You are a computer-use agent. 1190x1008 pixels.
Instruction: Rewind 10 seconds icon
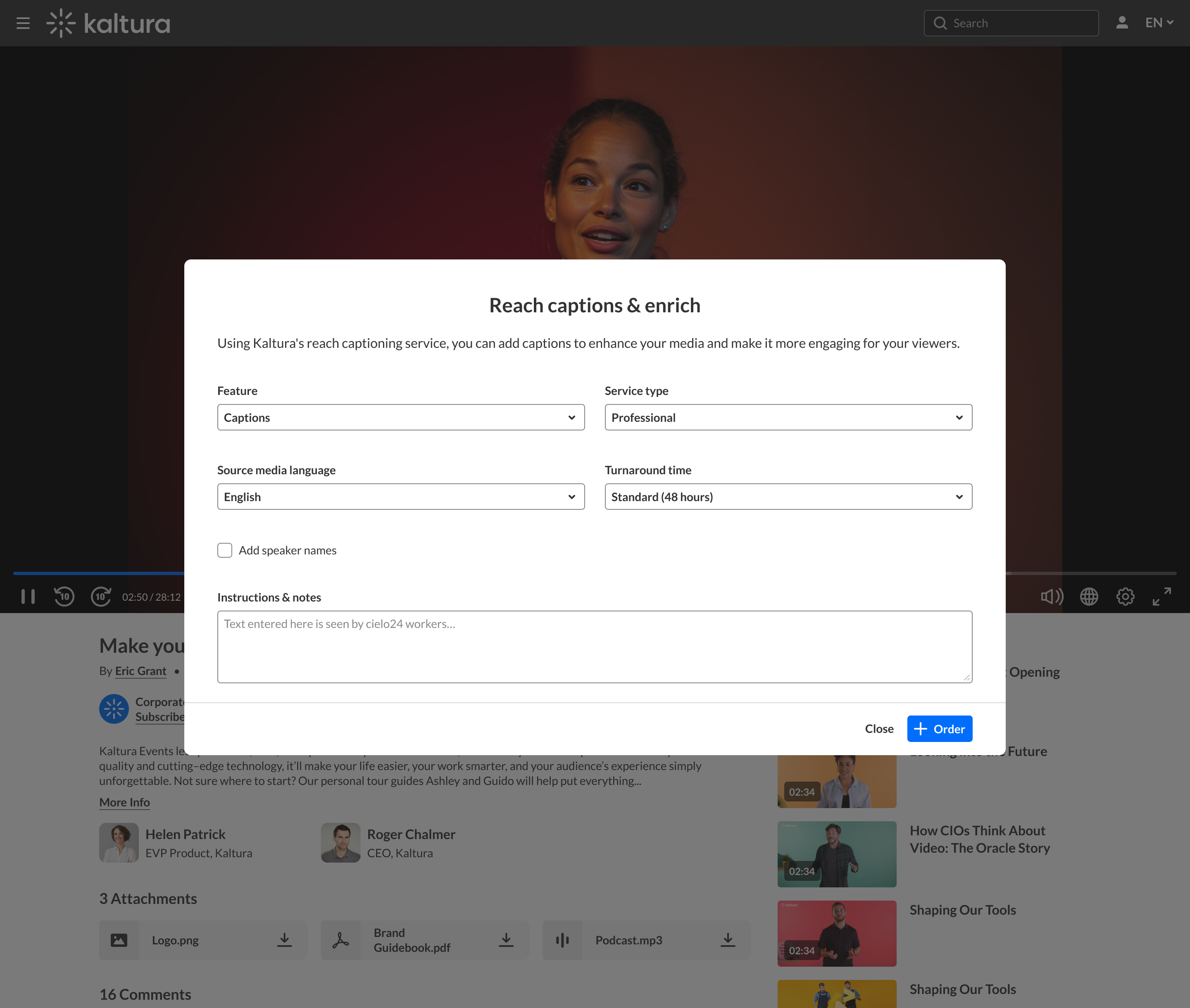coord(64,597)
